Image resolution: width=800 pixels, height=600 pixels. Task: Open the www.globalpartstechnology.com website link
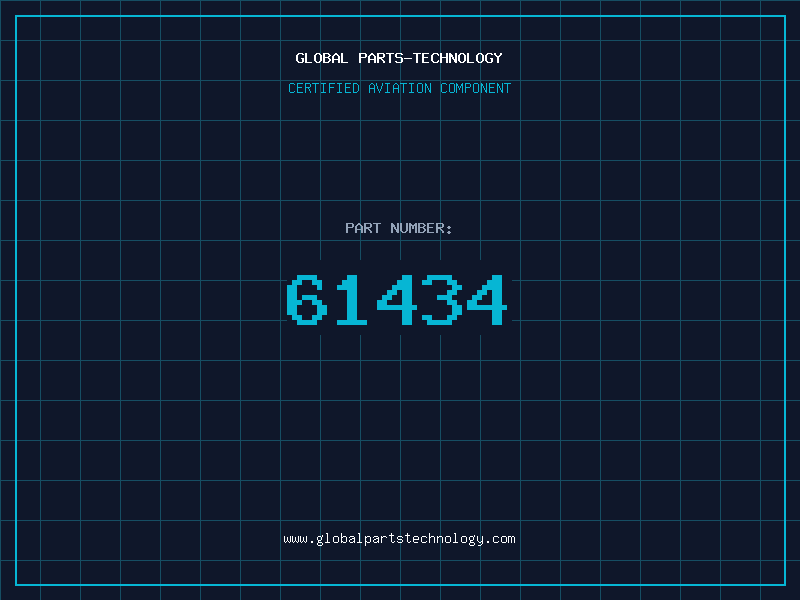tap(399, 539)
